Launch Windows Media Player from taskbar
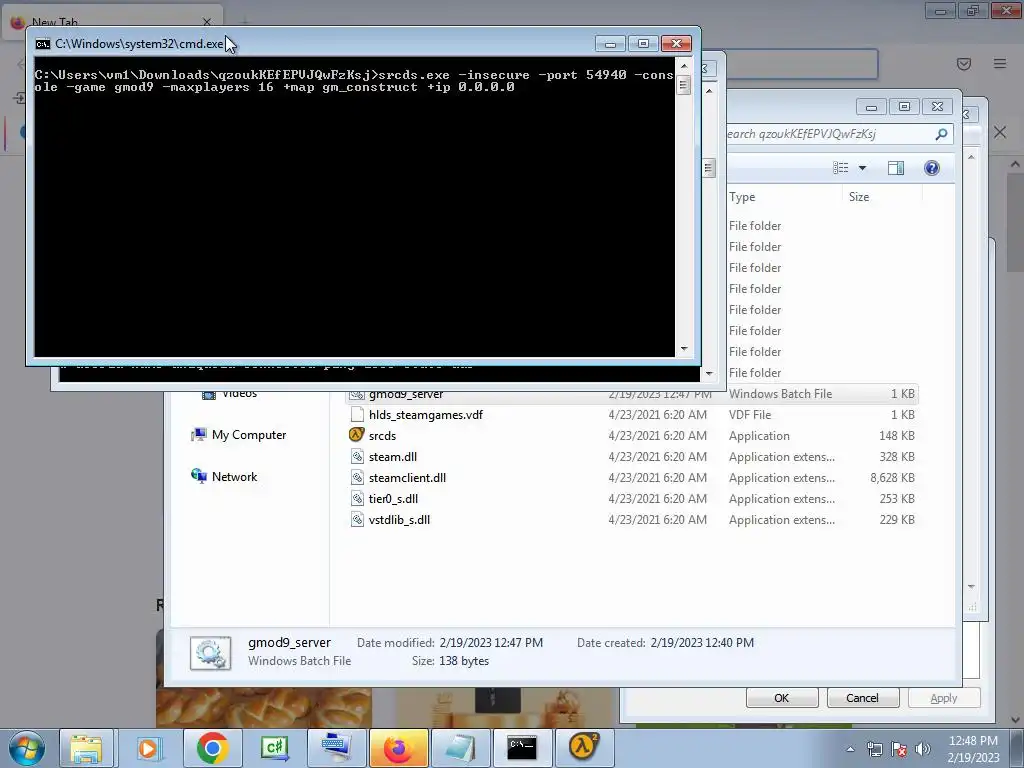 tap(148, 748)
